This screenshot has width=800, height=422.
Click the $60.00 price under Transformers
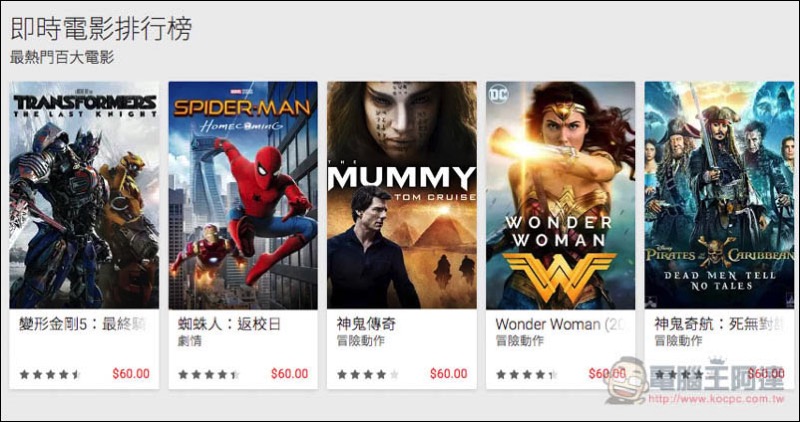(131, 374)
